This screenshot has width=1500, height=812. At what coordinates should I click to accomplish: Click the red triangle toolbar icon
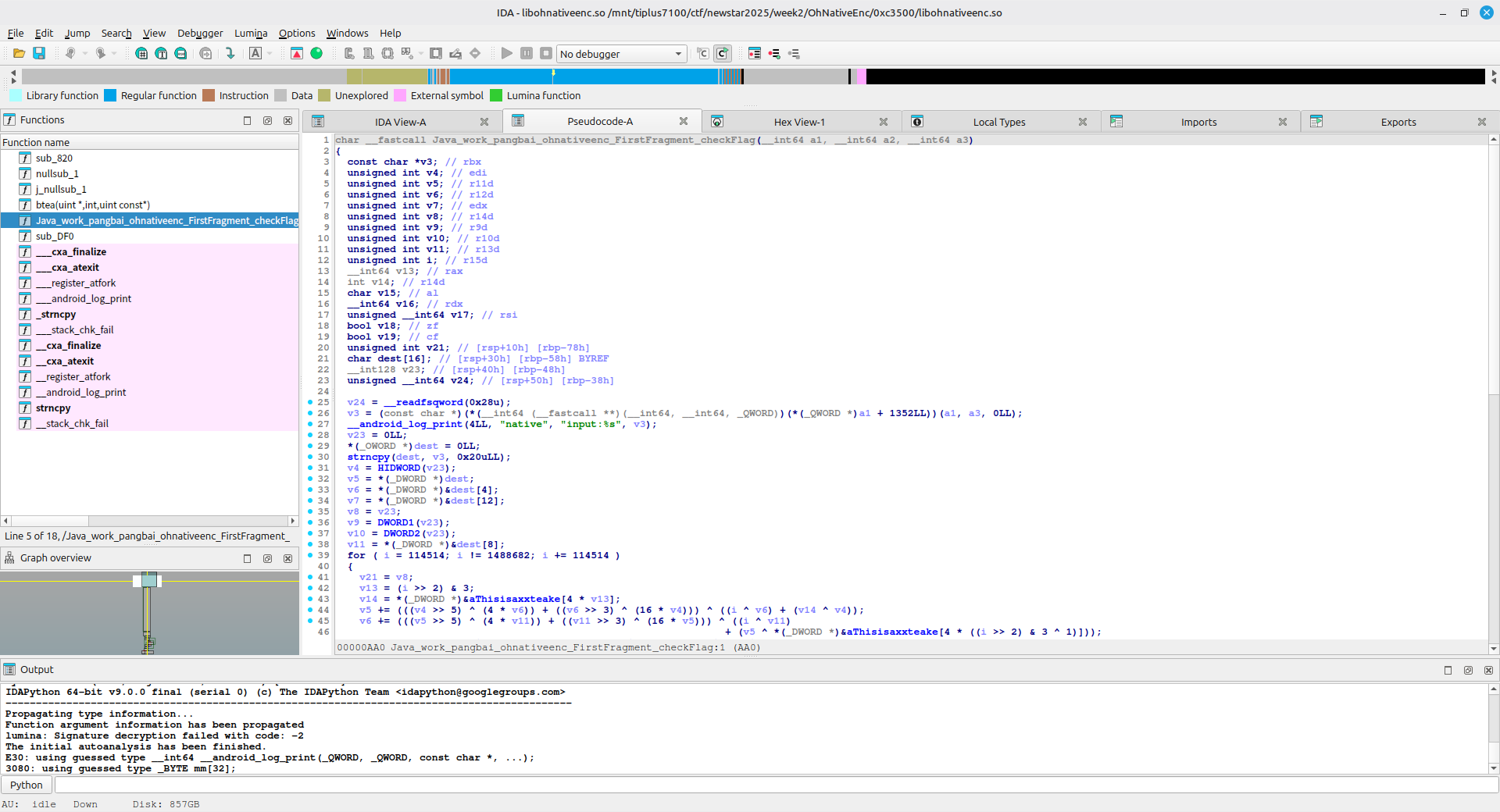point(297,53)
